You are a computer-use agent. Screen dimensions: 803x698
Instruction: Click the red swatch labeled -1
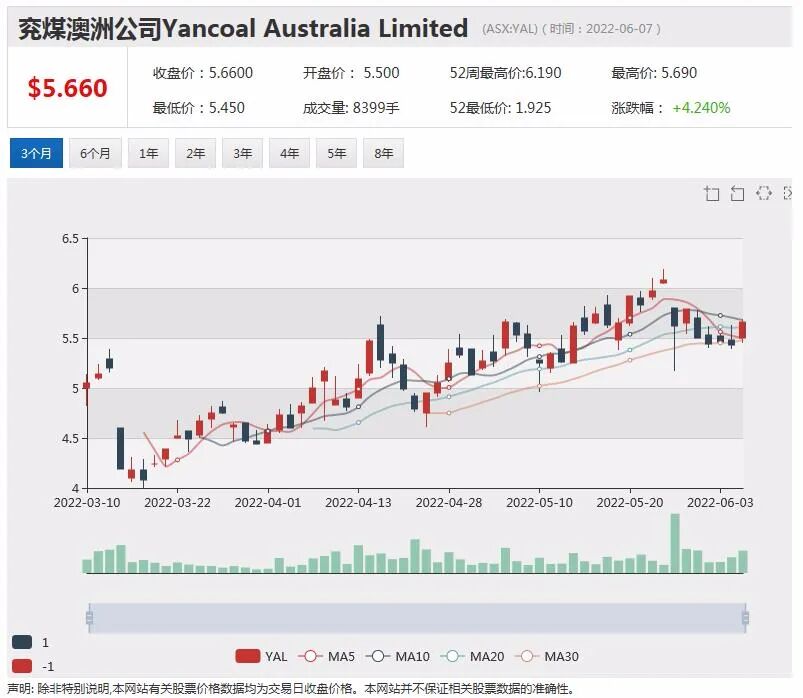point(22,666)
